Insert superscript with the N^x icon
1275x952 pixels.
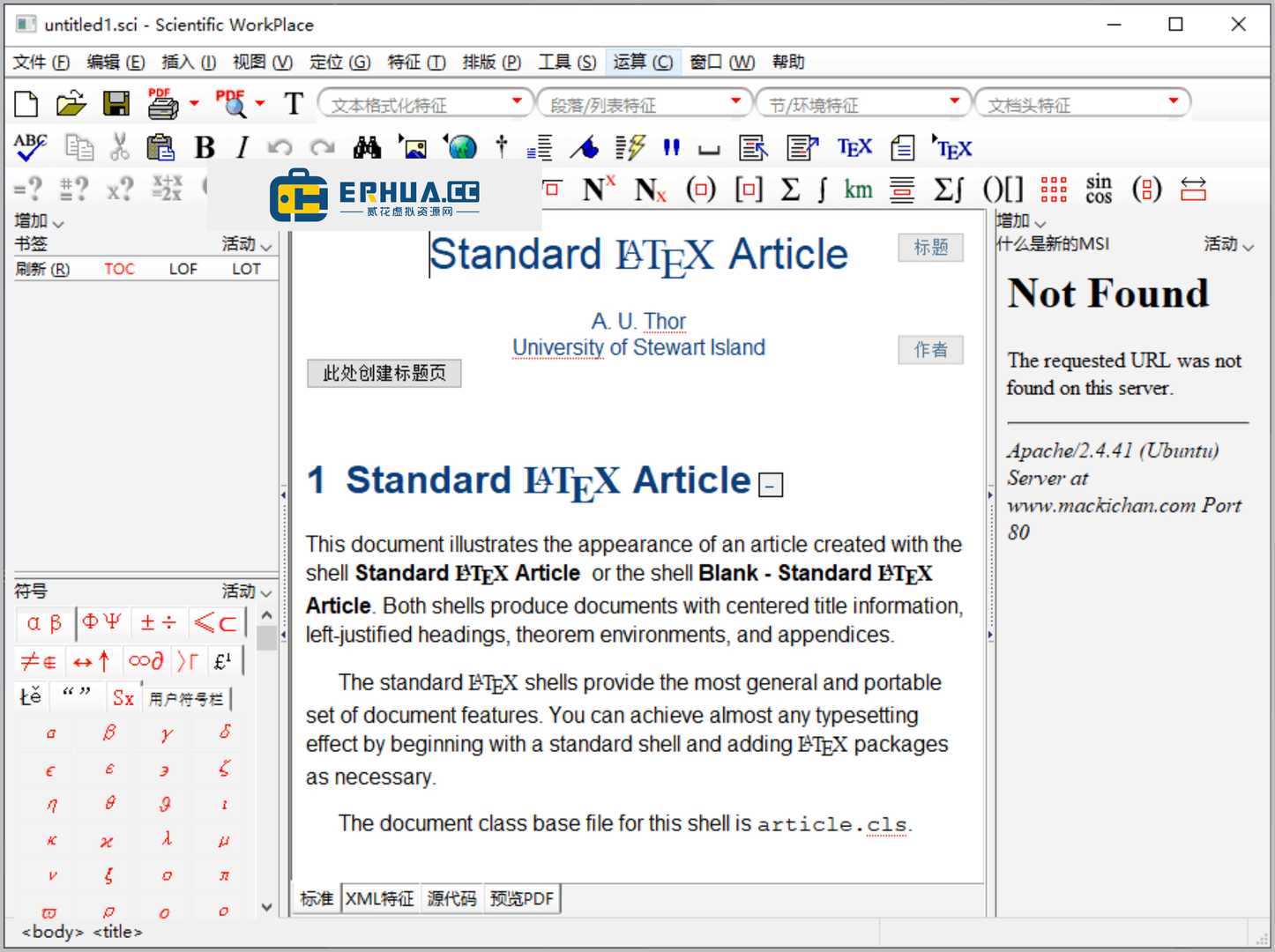click(598, 189)
